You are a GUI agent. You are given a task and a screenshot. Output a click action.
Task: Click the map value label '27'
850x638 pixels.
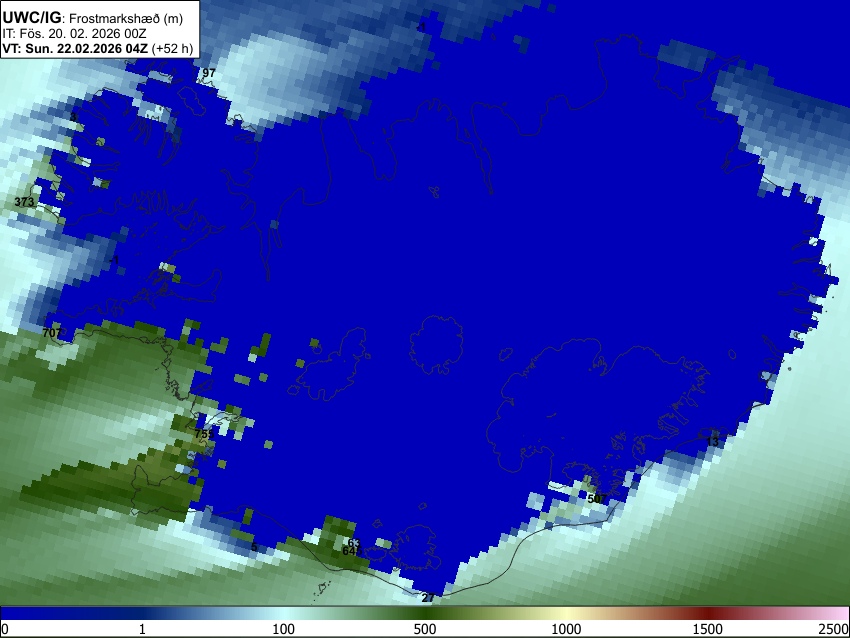(428, 598)
